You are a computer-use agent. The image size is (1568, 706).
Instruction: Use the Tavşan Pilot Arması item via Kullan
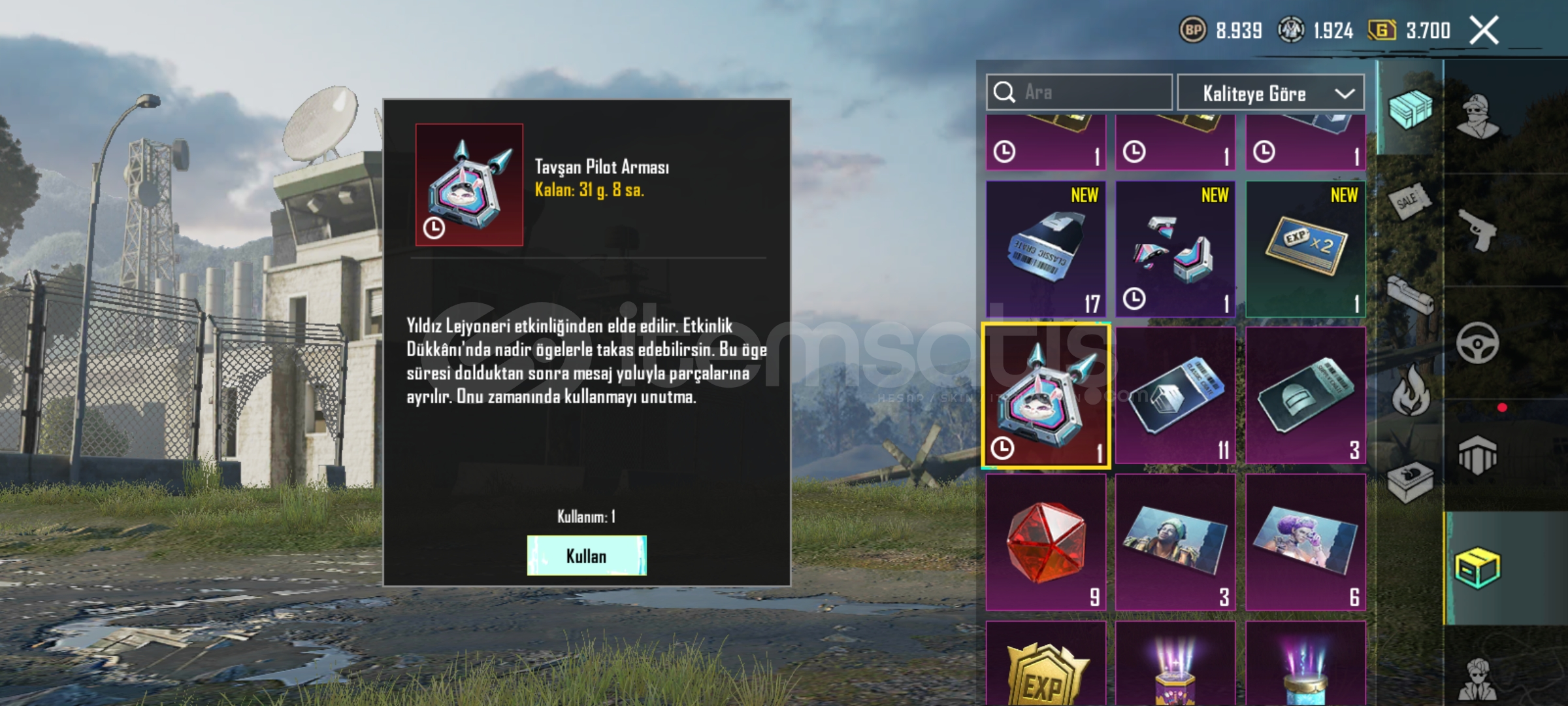point(587,556)
